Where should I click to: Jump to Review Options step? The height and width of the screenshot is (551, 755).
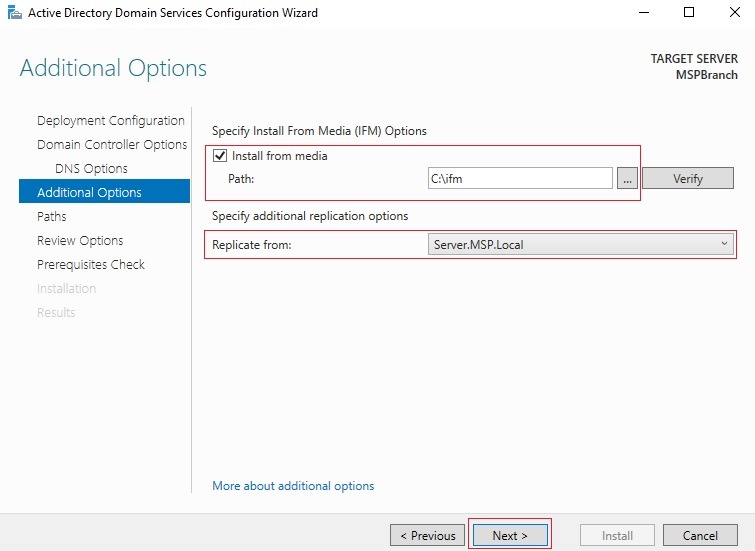pos(80,240)
